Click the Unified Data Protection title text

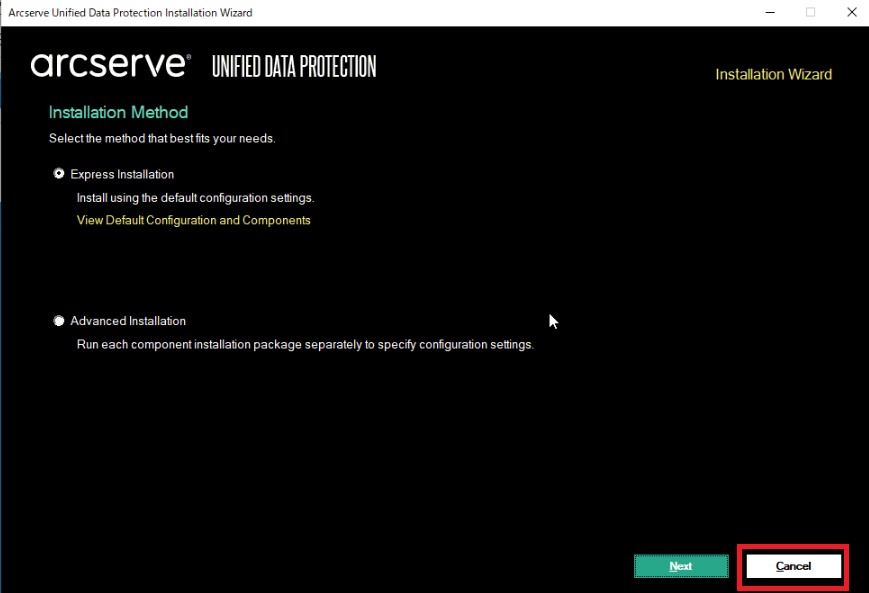(294, 67)
